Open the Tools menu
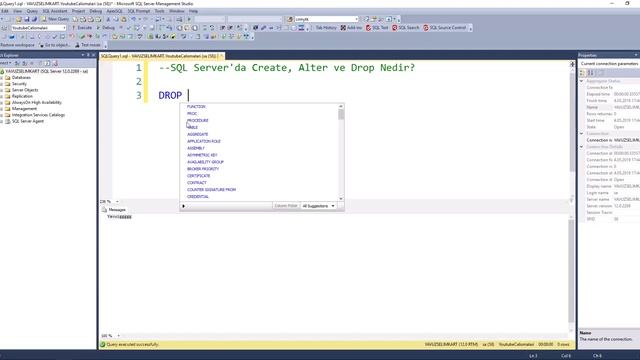 click(x=160, y=11)
